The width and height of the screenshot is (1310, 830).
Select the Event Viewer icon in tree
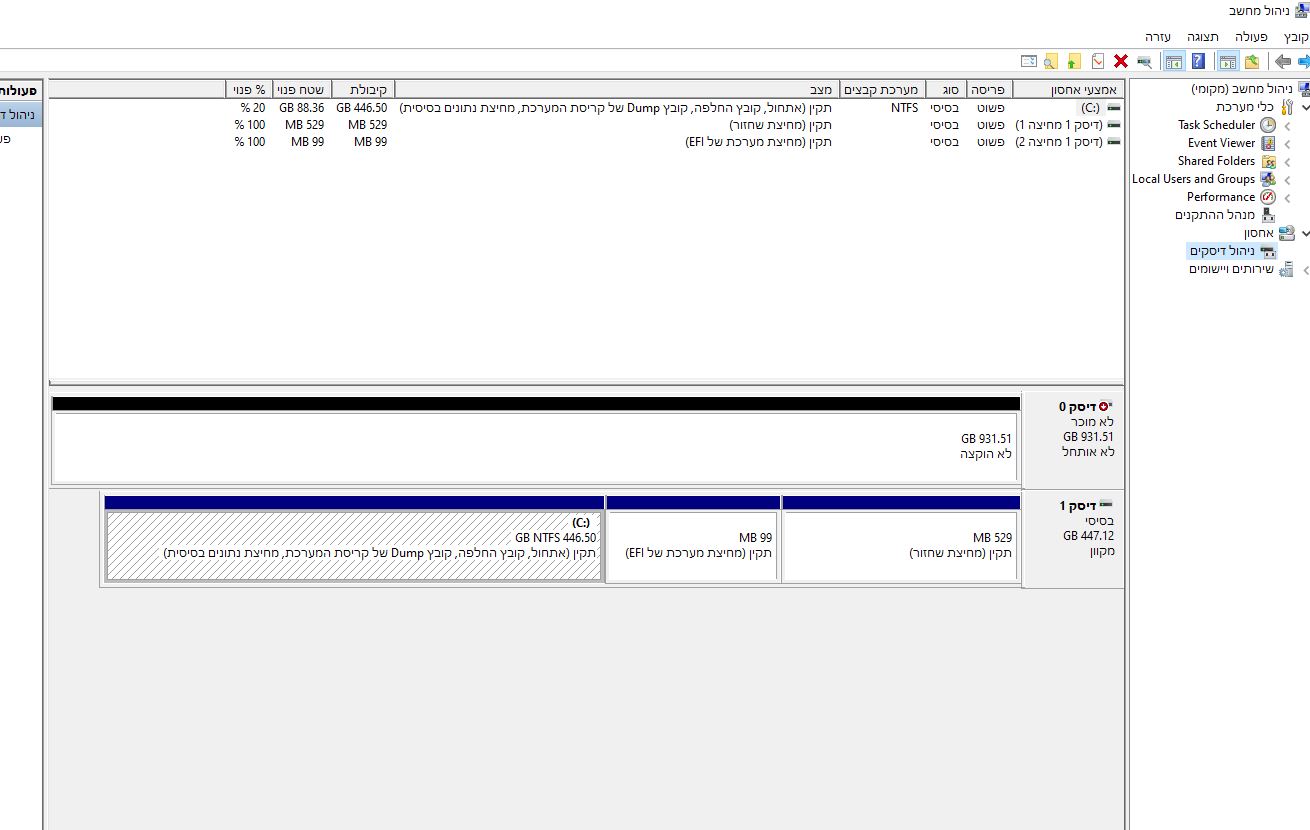pos(1268,143)
